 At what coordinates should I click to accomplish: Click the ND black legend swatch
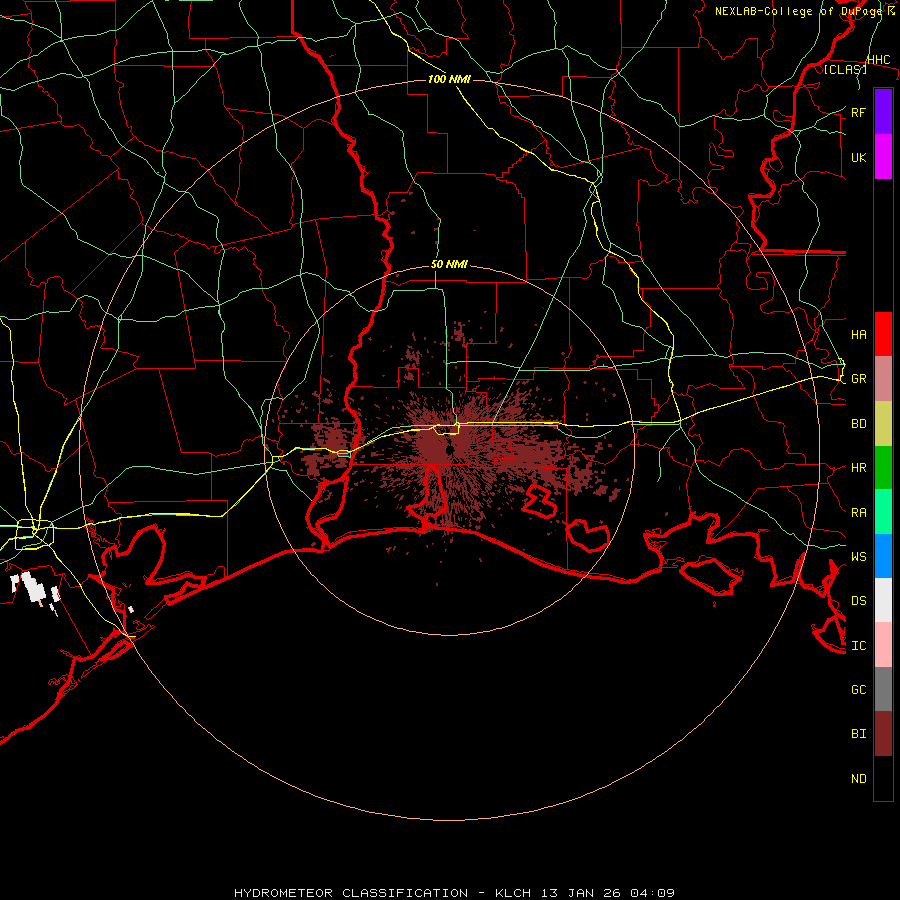pyautogui.click(x=883, y=778)
